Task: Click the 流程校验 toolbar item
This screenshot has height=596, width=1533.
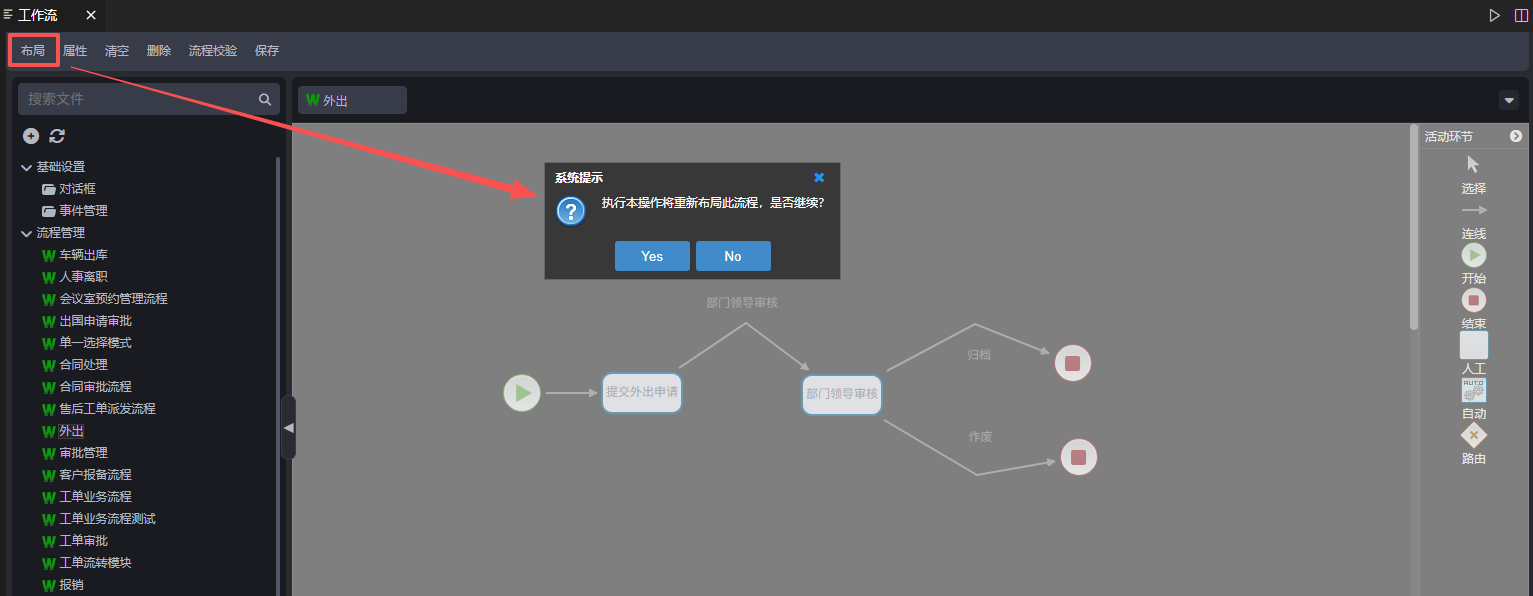Action: pyautogui.click(x=213, y=51)
